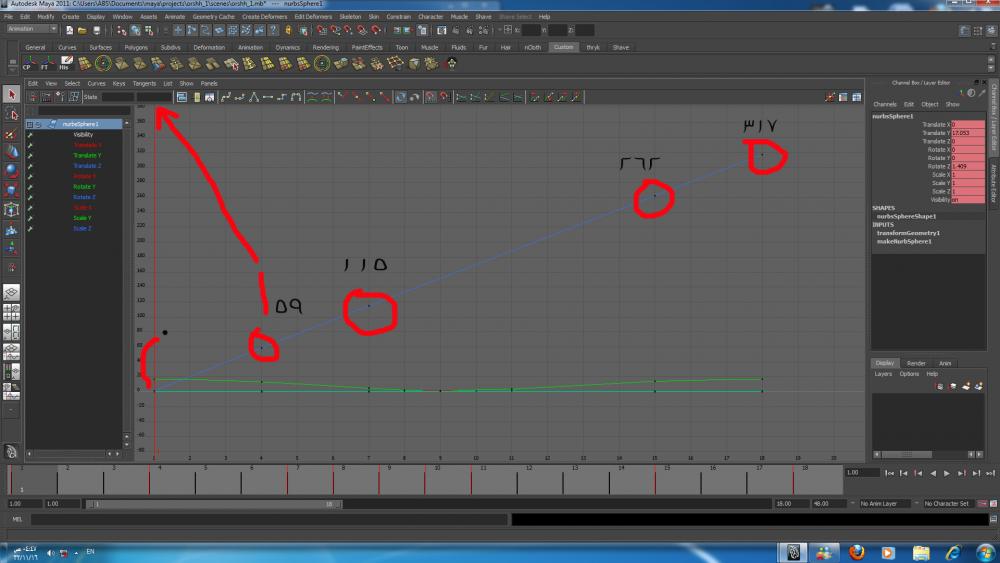The height and width of the screenshot is (563, 1000).
Task: Expand makeNurbSphere1 input node
Action: pos(904,242)
